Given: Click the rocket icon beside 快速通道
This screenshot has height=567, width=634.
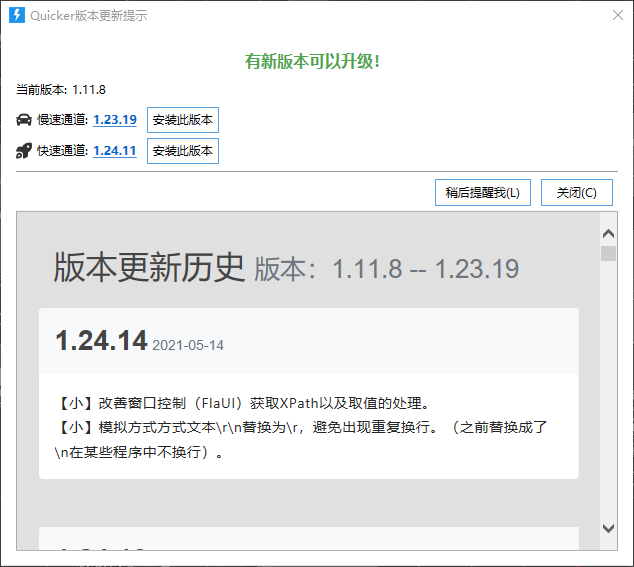Looking at the screenshot, I should click(24, 151).
